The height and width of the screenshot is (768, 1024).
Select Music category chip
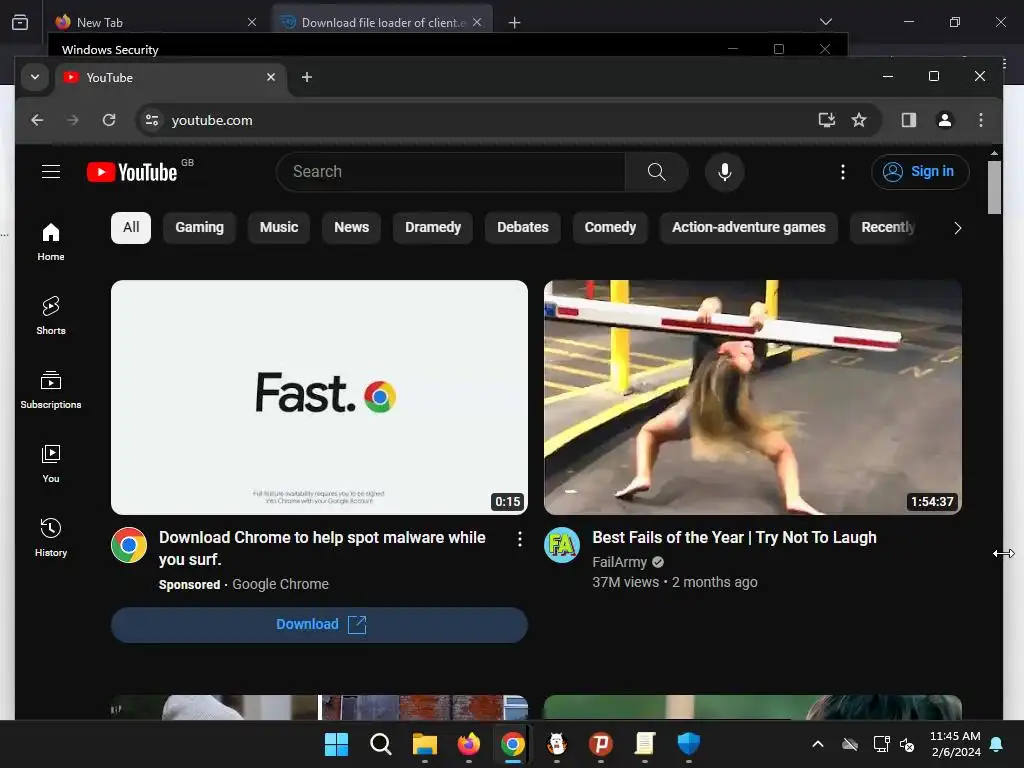pyautogui.click(x=279, y=227)
